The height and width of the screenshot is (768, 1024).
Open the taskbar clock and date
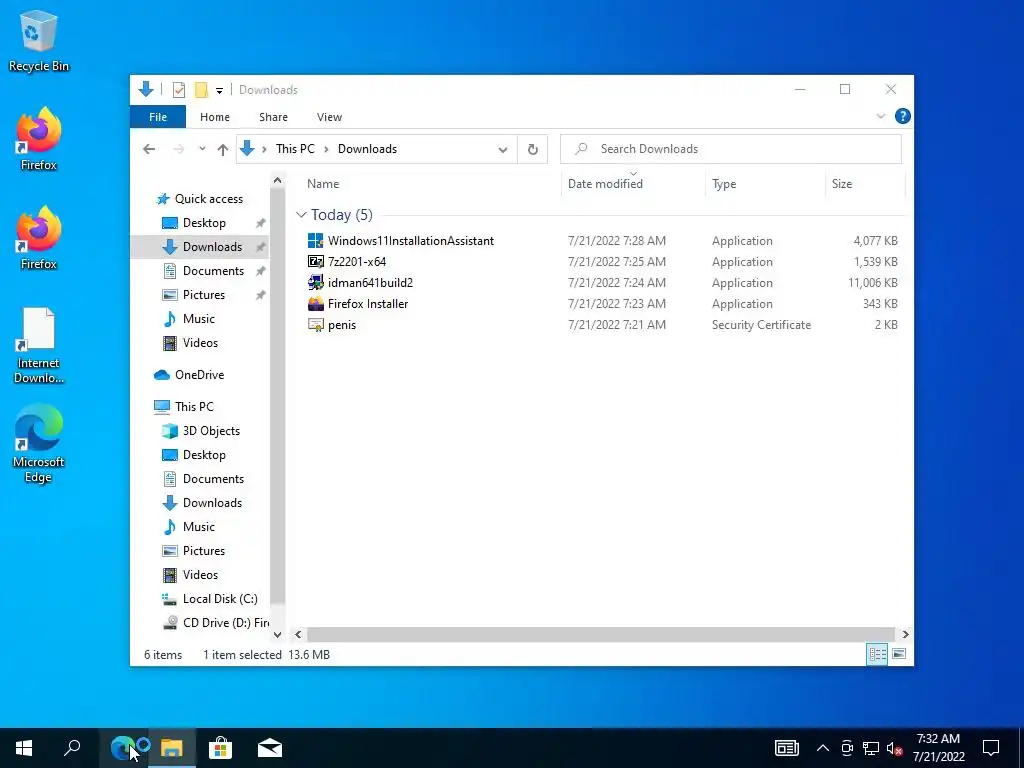tap(938, 748)
